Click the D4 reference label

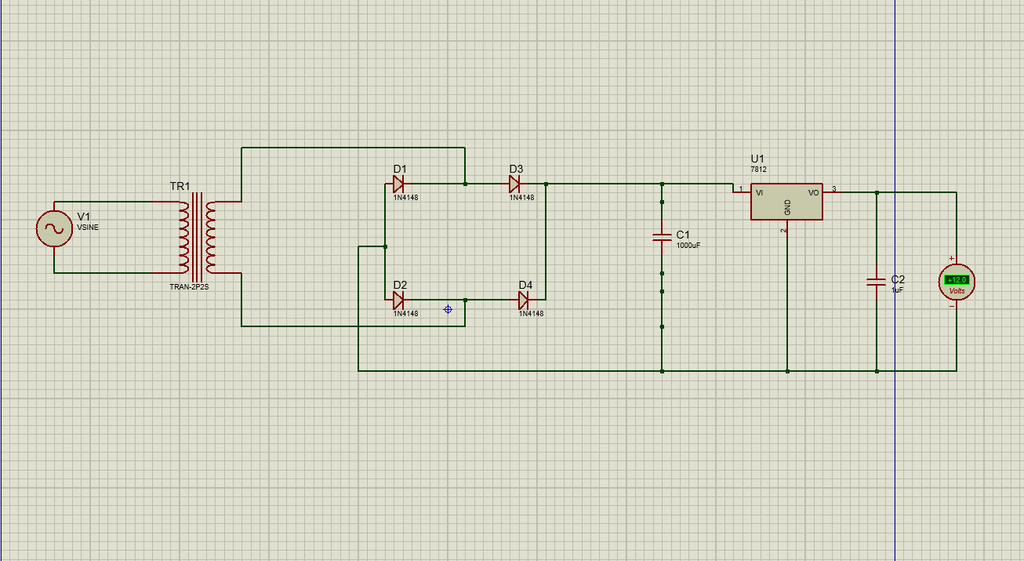pos(525,285)
